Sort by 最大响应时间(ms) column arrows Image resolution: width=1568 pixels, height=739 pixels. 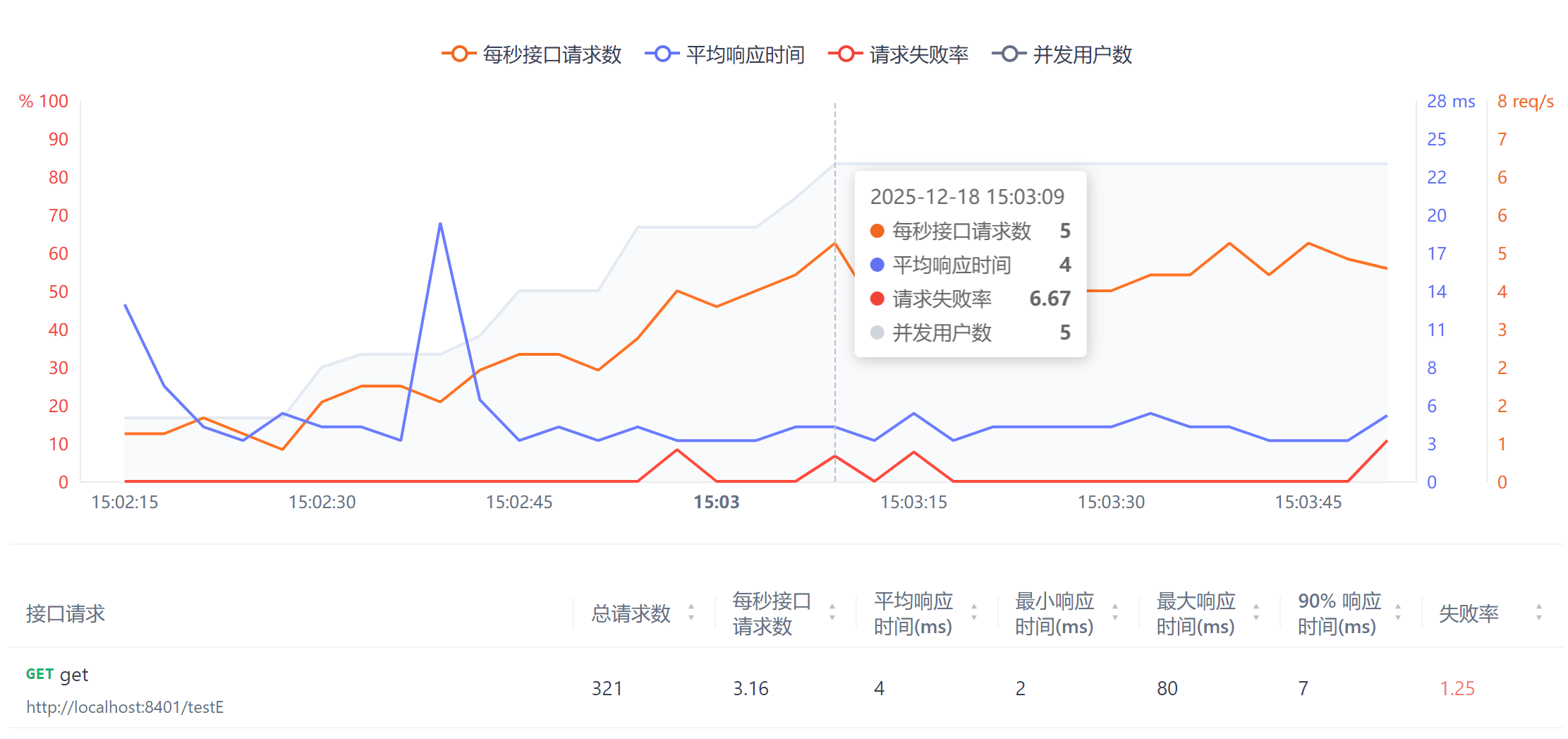tap(1256, 613)
